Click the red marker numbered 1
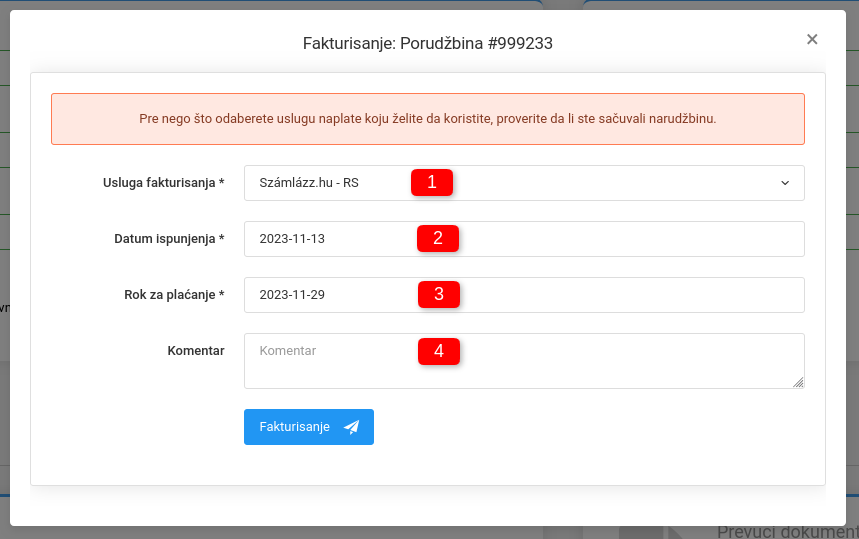The height and width of the screenshot is (539, 859). pos(432,182)
